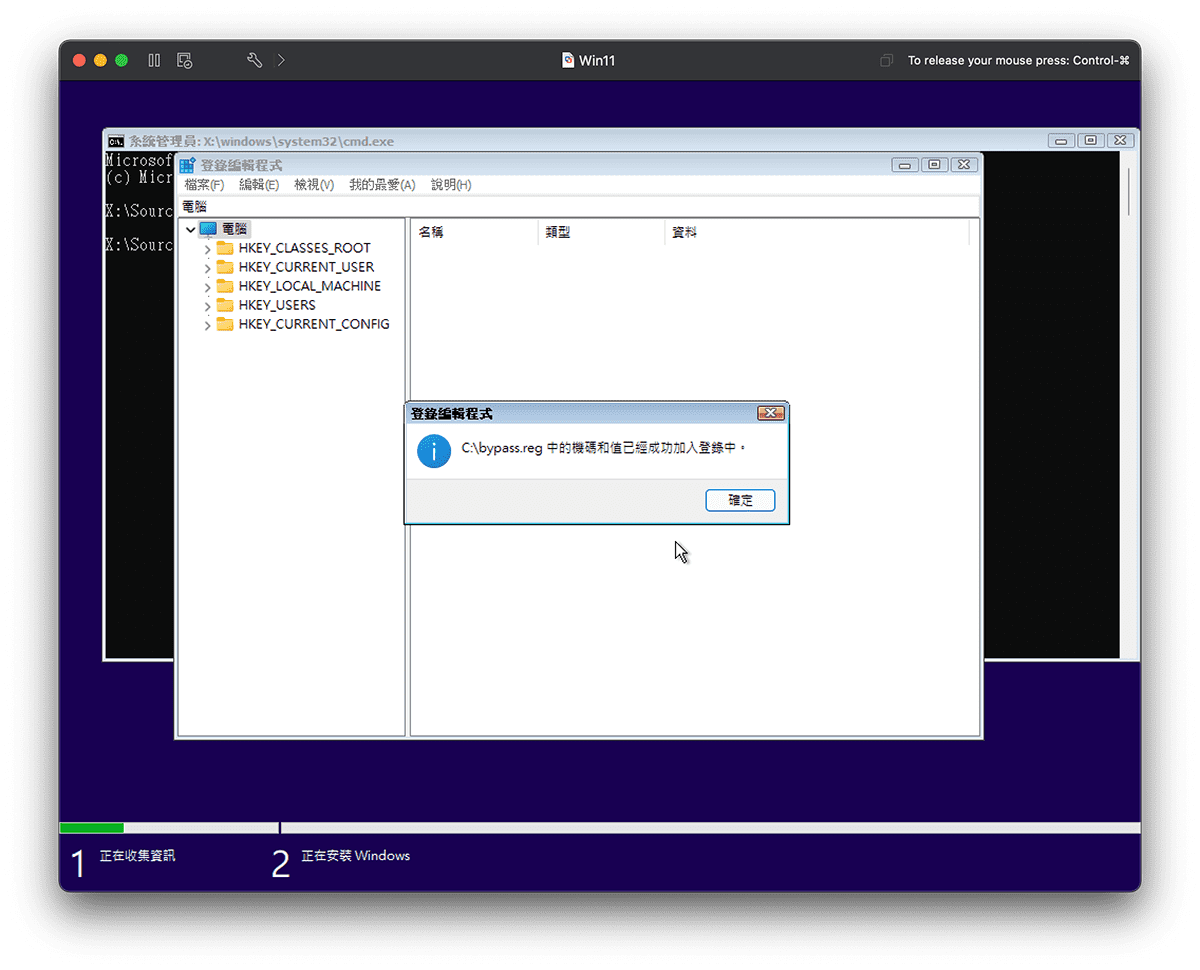Pause the Win11 virtual machine
The image size is (1200, 970).
point(154,60)
